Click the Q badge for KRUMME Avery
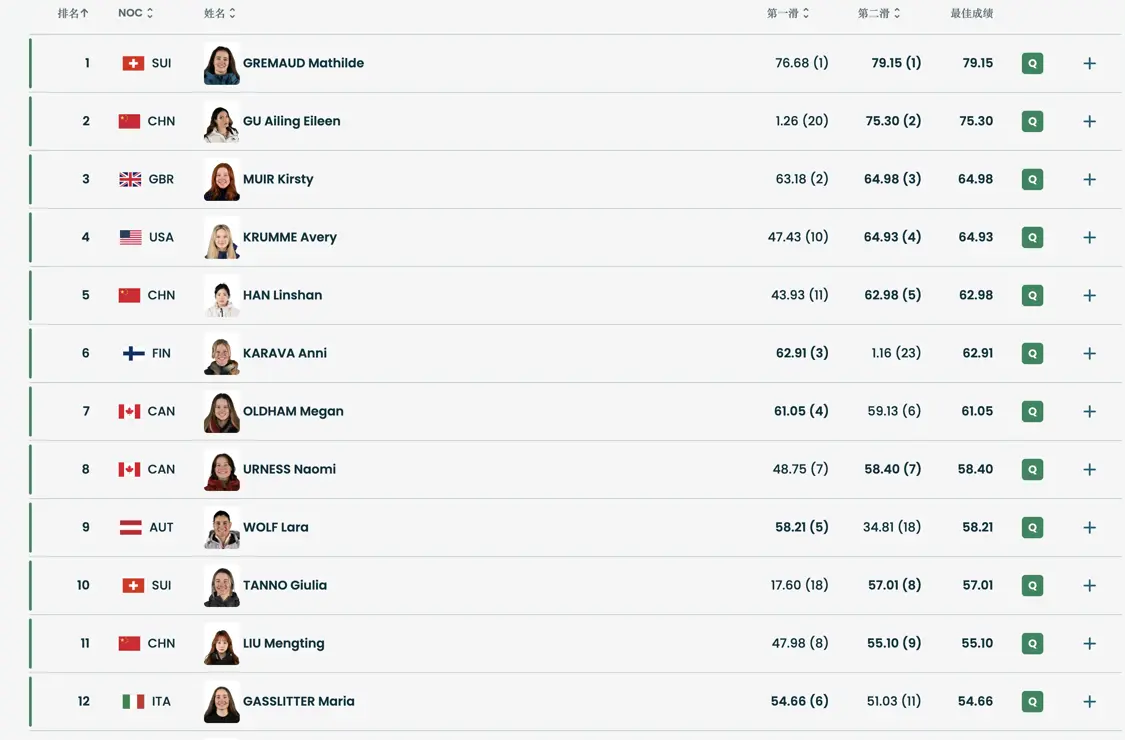 click(x=1032, y=237)
